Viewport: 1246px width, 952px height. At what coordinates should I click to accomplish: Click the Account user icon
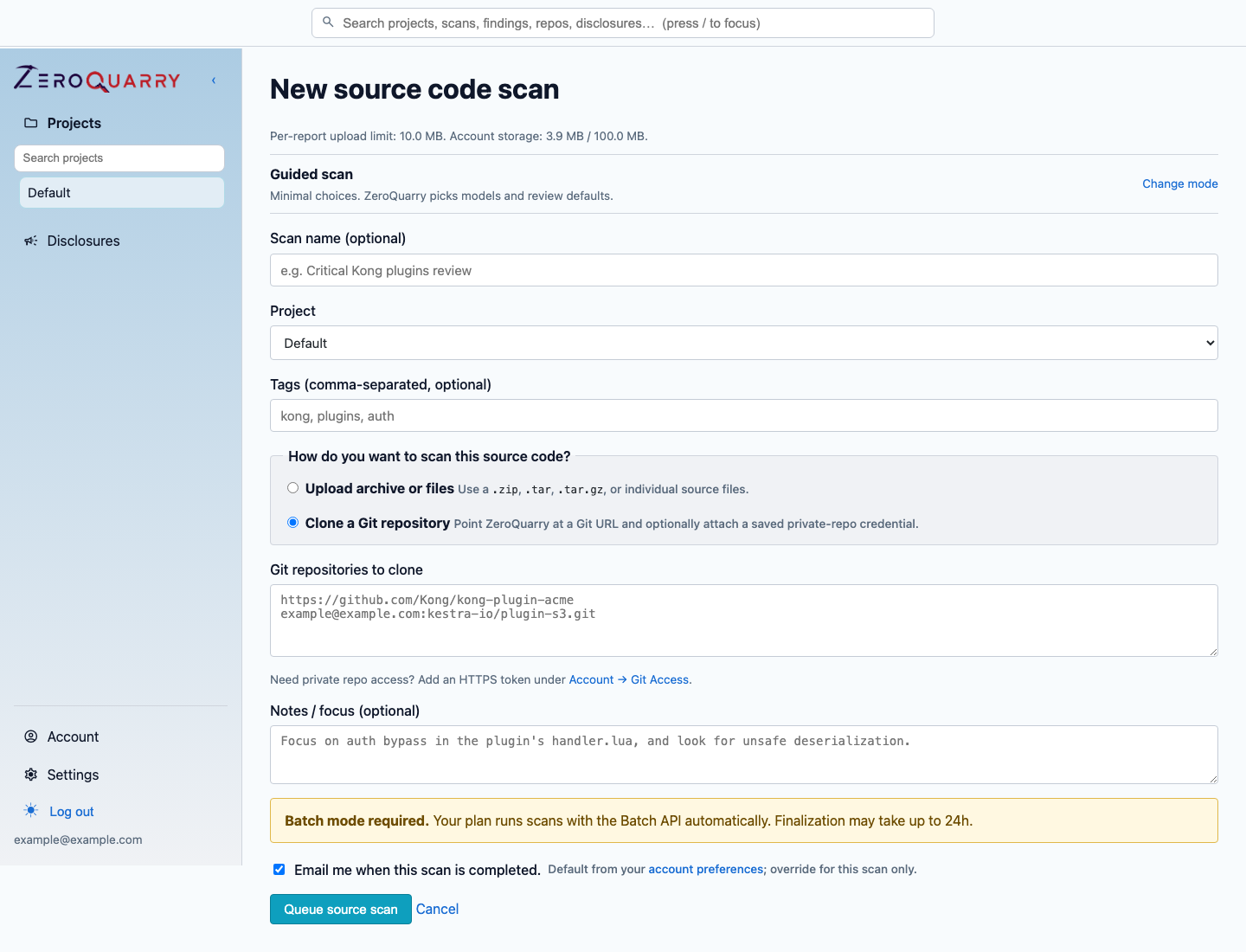[x=31, y=737]
